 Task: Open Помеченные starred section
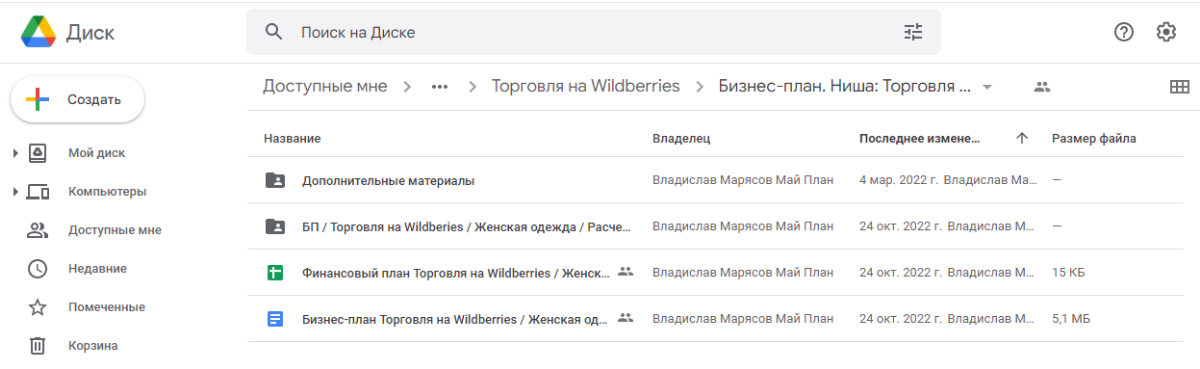(x=106, y=307)
